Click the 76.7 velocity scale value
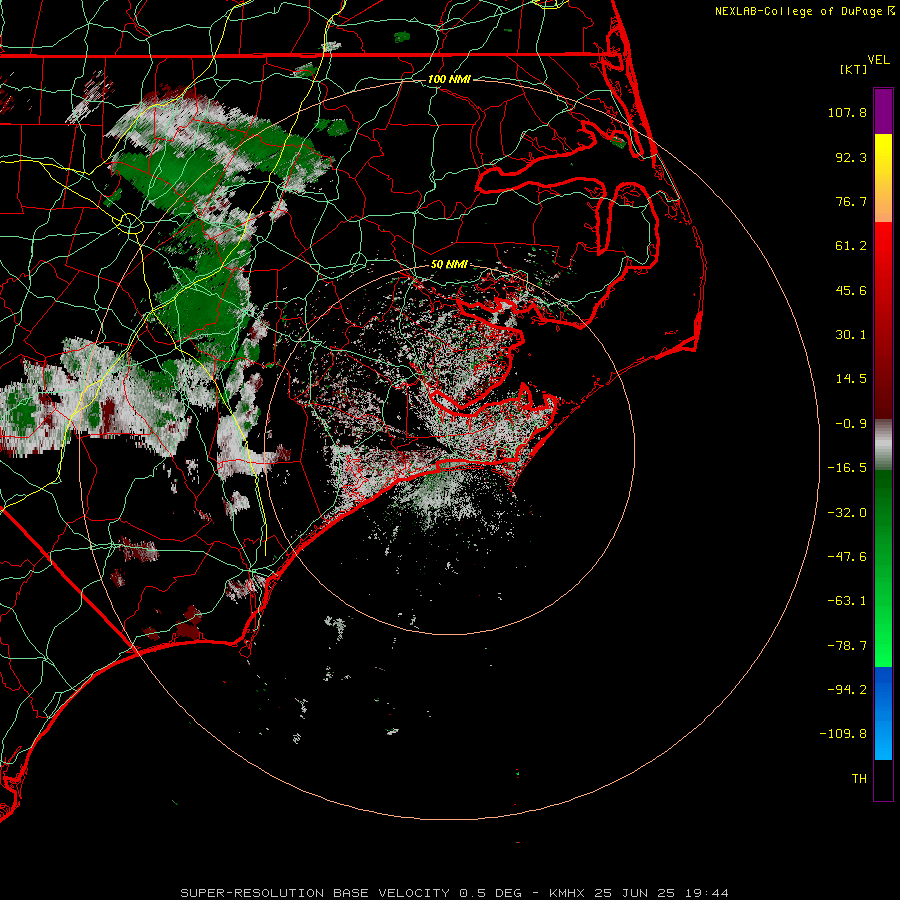Viewport: 900px width, 900px height. (x=851, y=201)
